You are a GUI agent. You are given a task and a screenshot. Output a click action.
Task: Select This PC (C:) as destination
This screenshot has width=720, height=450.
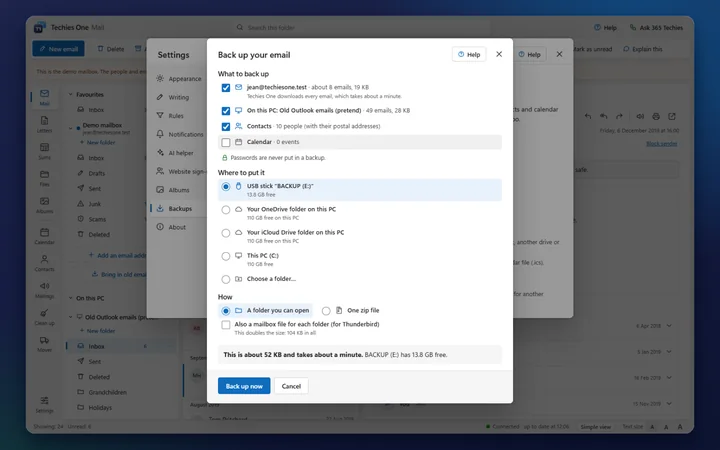point(225,256)
